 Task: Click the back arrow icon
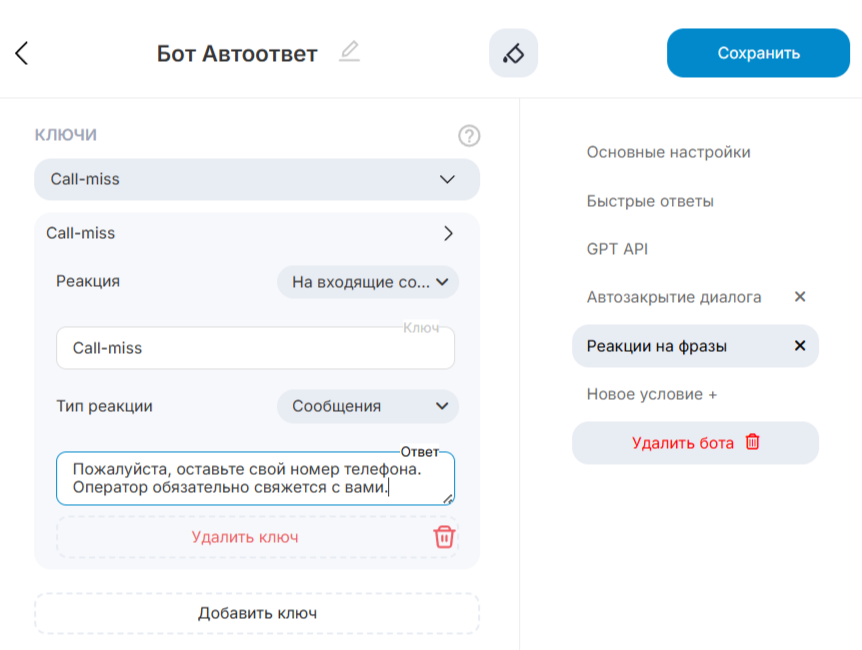pyautogui.click(x=22, y=53)
